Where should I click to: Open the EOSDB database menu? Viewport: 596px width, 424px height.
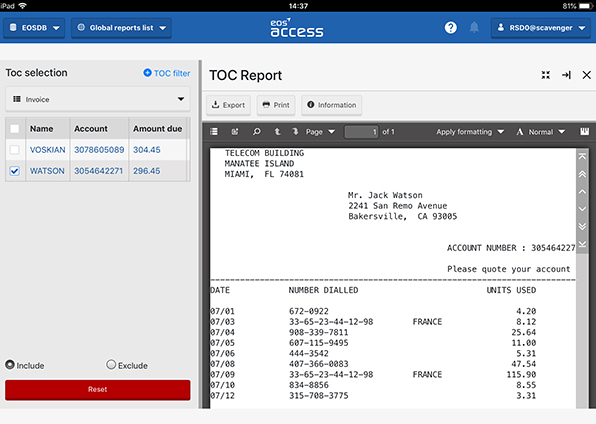tap(34, 28)
